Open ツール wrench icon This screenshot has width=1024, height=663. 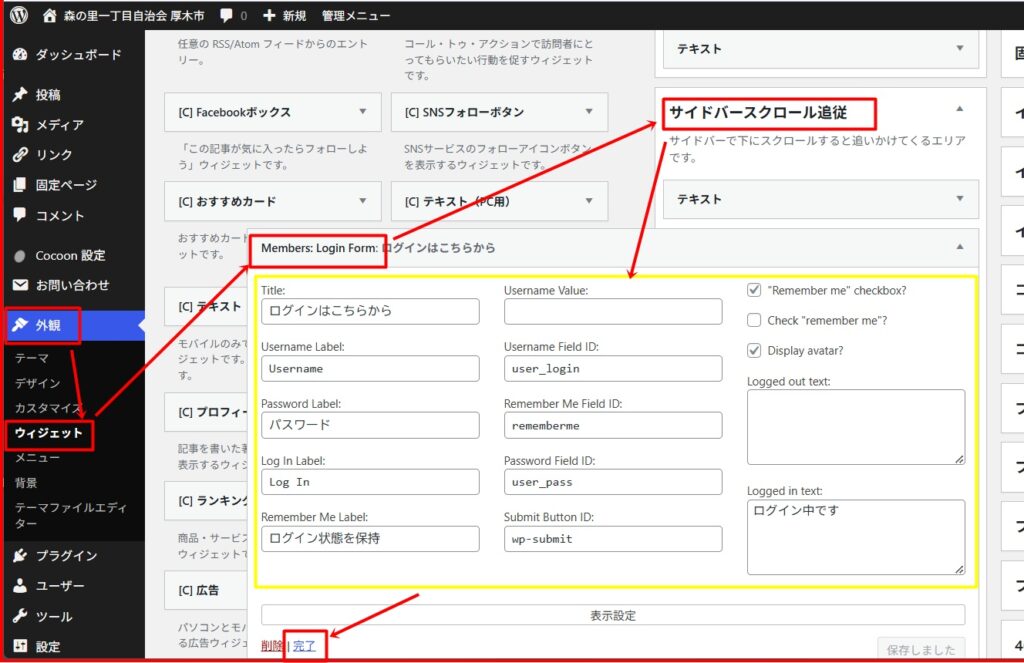click(x=20, y=616)
